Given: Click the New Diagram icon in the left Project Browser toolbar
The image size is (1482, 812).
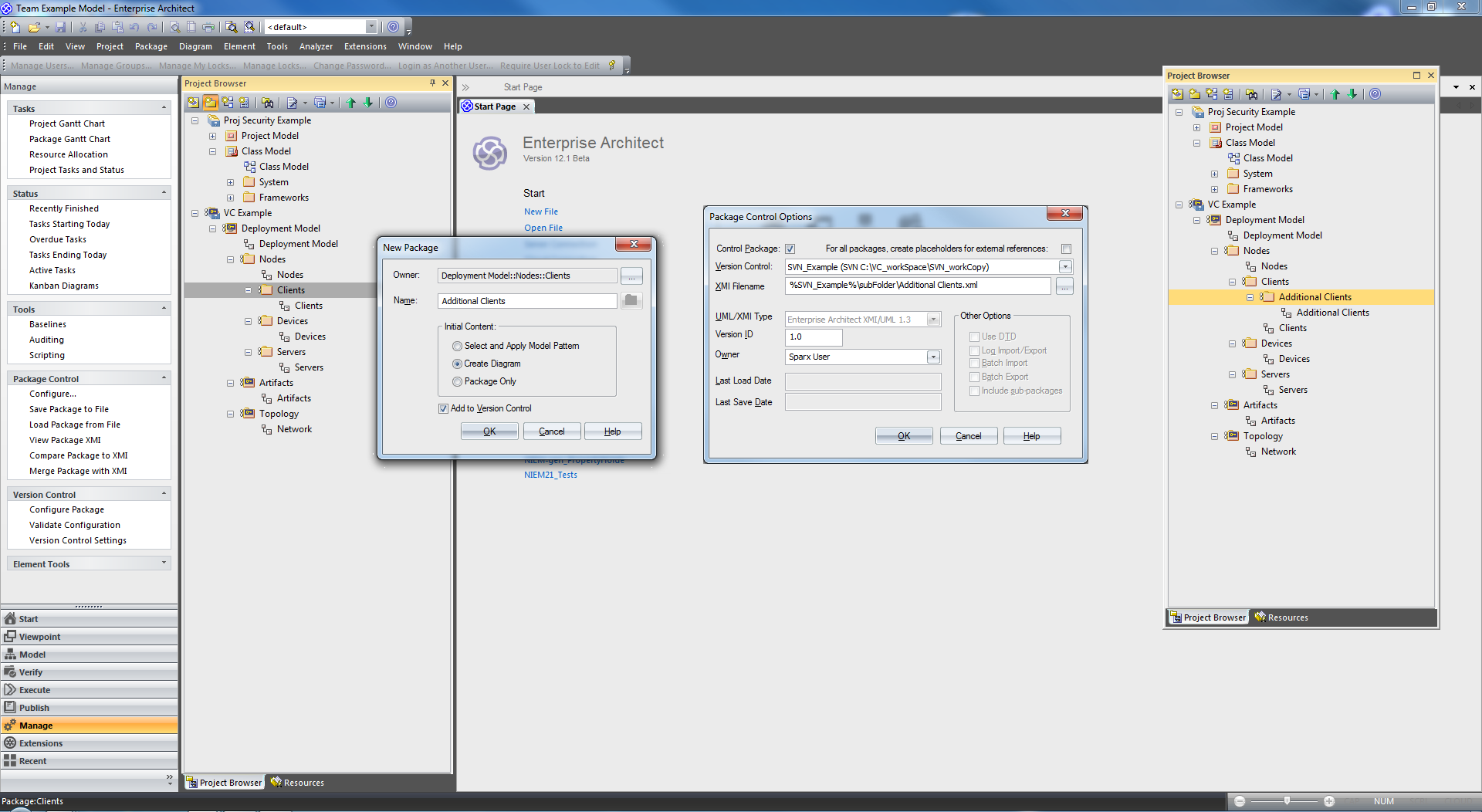Looking at the screenshot, I should tap(228, 103).
